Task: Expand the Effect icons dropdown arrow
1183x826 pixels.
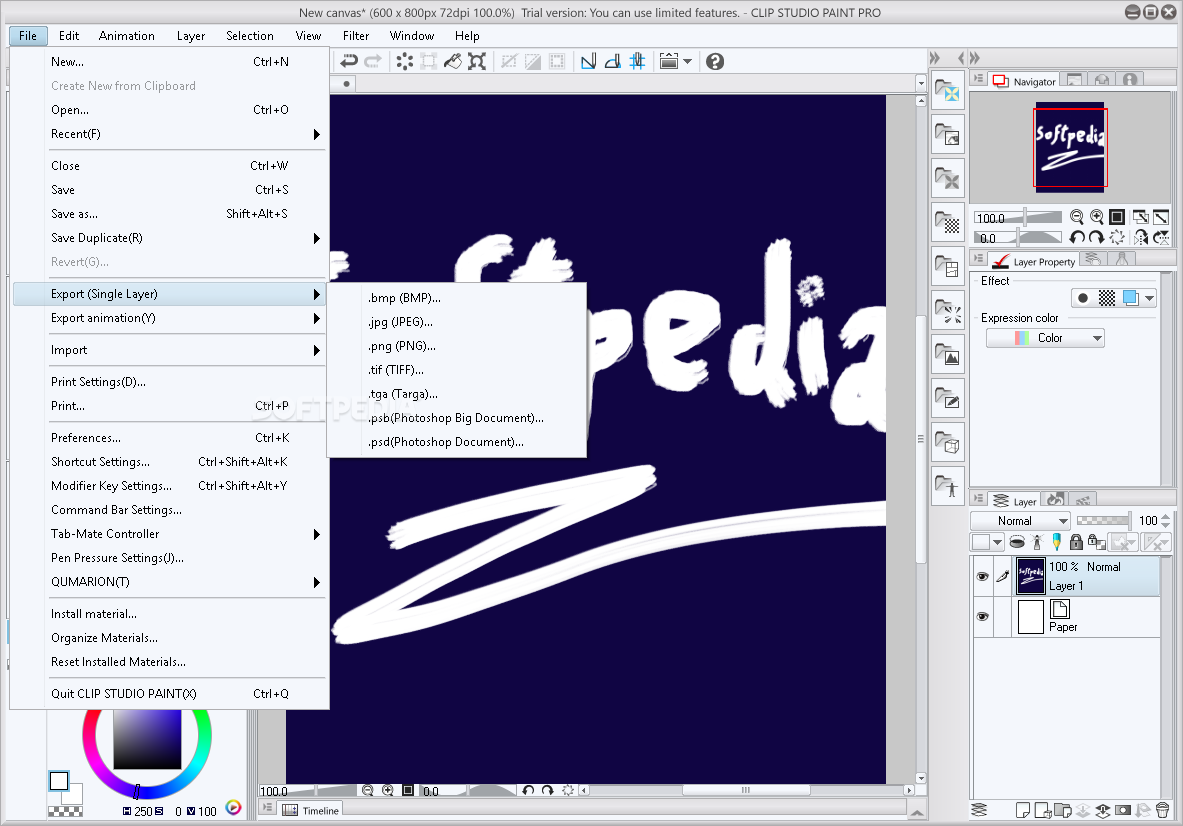Action: coord(1149,298)
